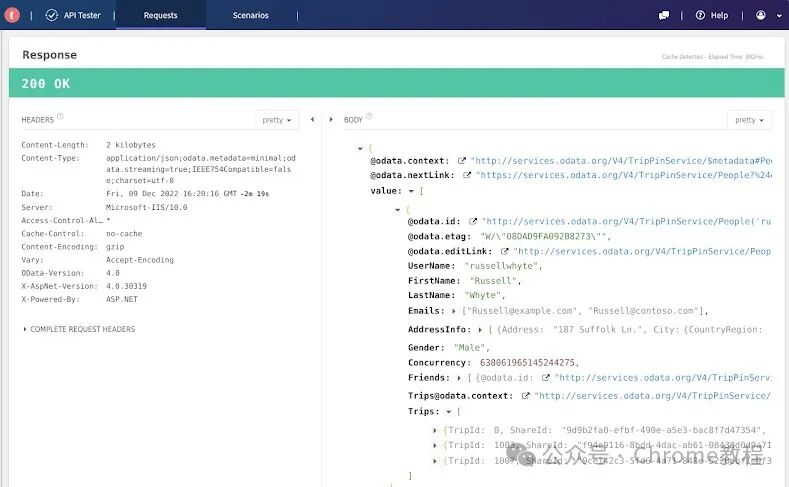Collapse the root JSON object
Image resolution: width=789 pixels, height=487 pixels.
[360, 148]
